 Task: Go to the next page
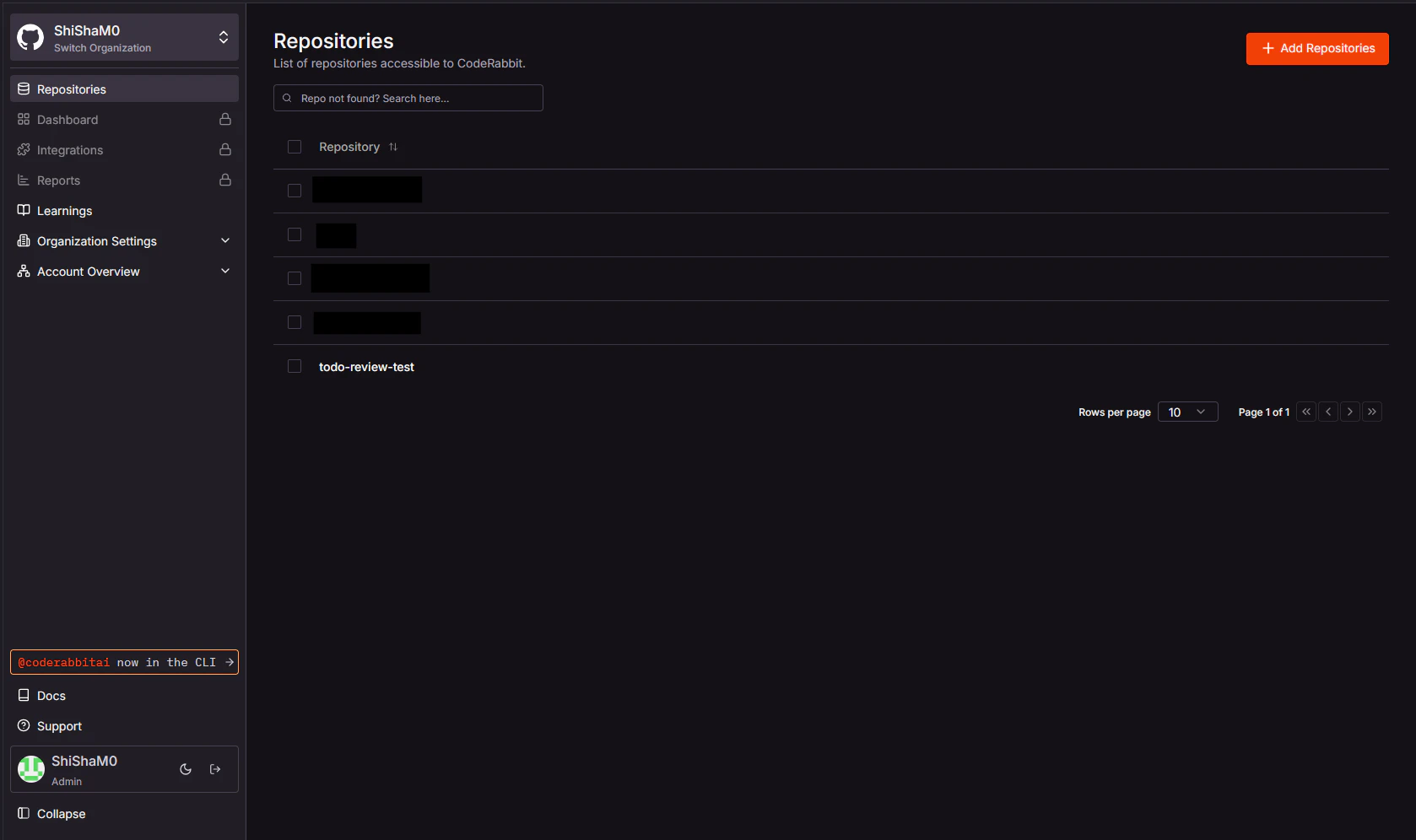(x=1350, y=412)
